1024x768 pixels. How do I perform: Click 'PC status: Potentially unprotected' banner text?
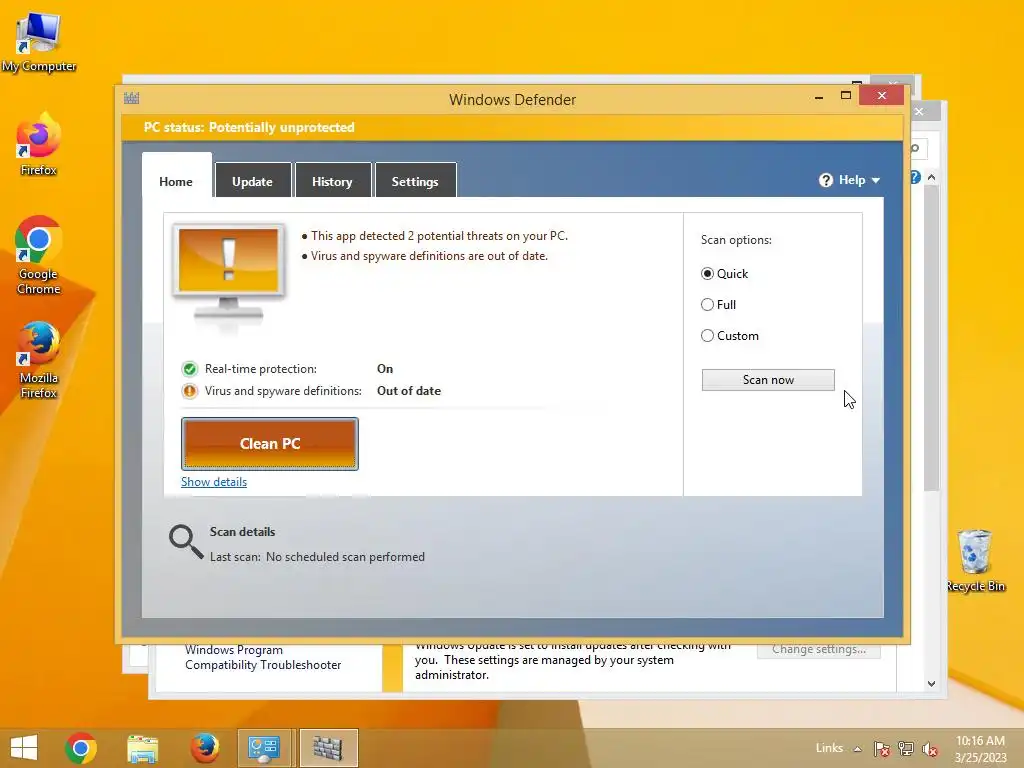pos(249,127)
